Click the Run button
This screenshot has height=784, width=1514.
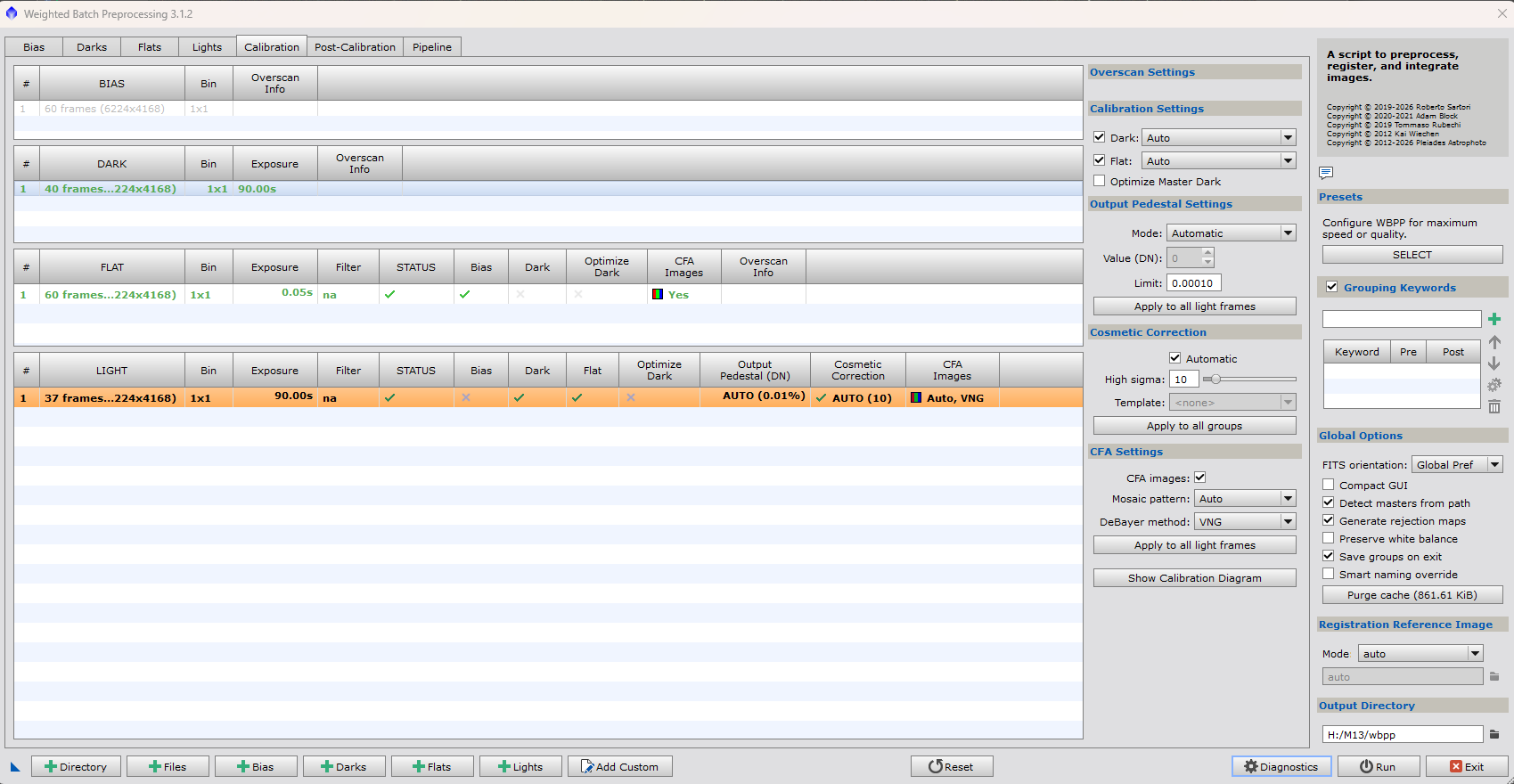pyautogui.click(x=1378, y=767)
